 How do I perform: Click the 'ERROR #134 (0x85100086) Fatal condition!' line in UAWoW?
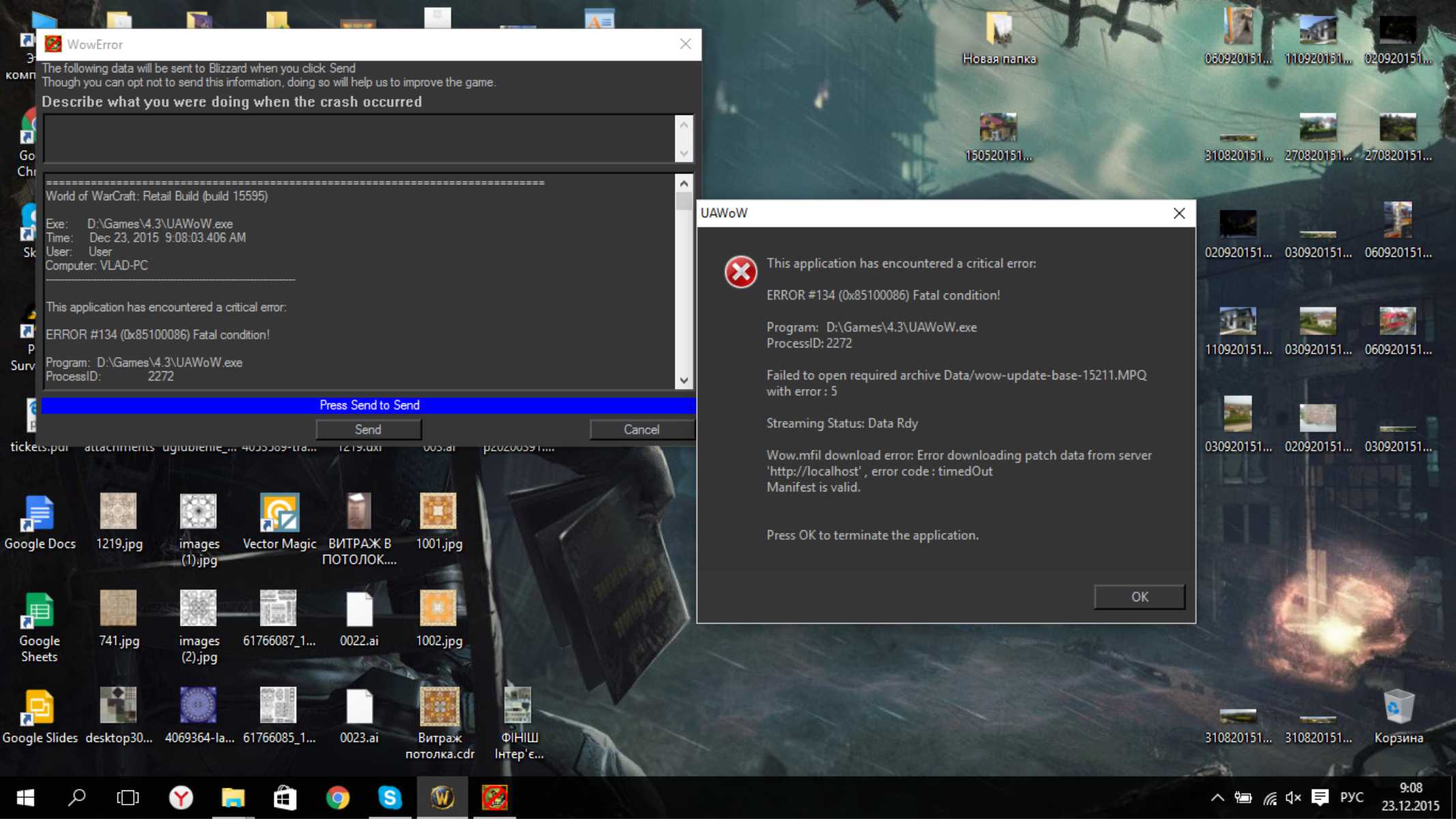[x=883, y=296]
